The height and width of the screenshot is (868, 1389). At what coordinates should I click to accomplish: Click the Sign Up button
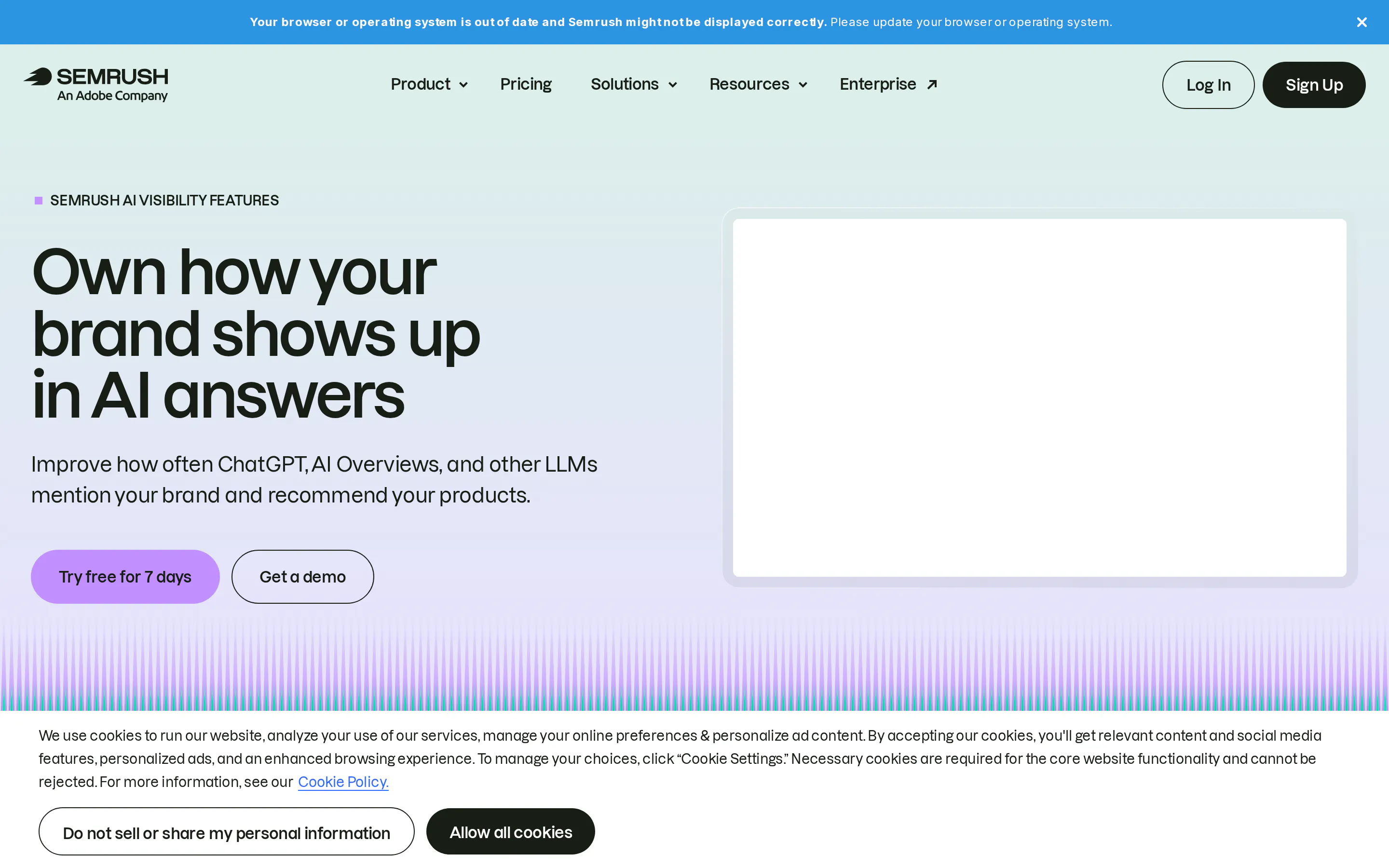coord(1314,85)
